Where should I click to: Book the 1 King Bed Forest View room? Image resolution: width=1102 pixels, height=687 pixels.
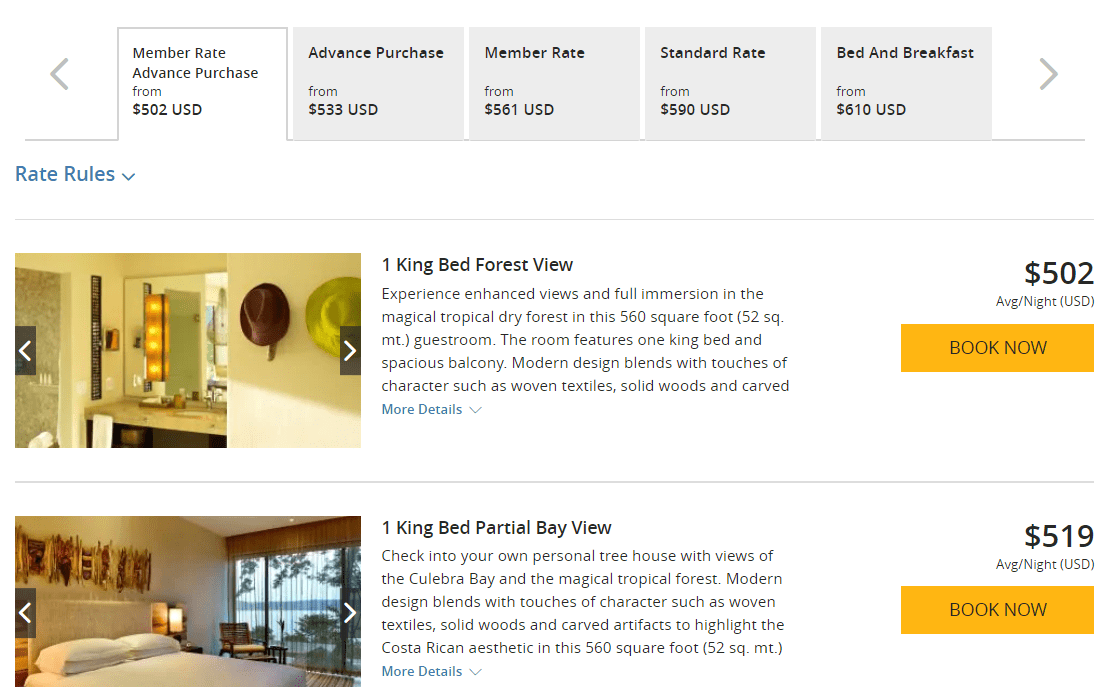click(996, 347)
